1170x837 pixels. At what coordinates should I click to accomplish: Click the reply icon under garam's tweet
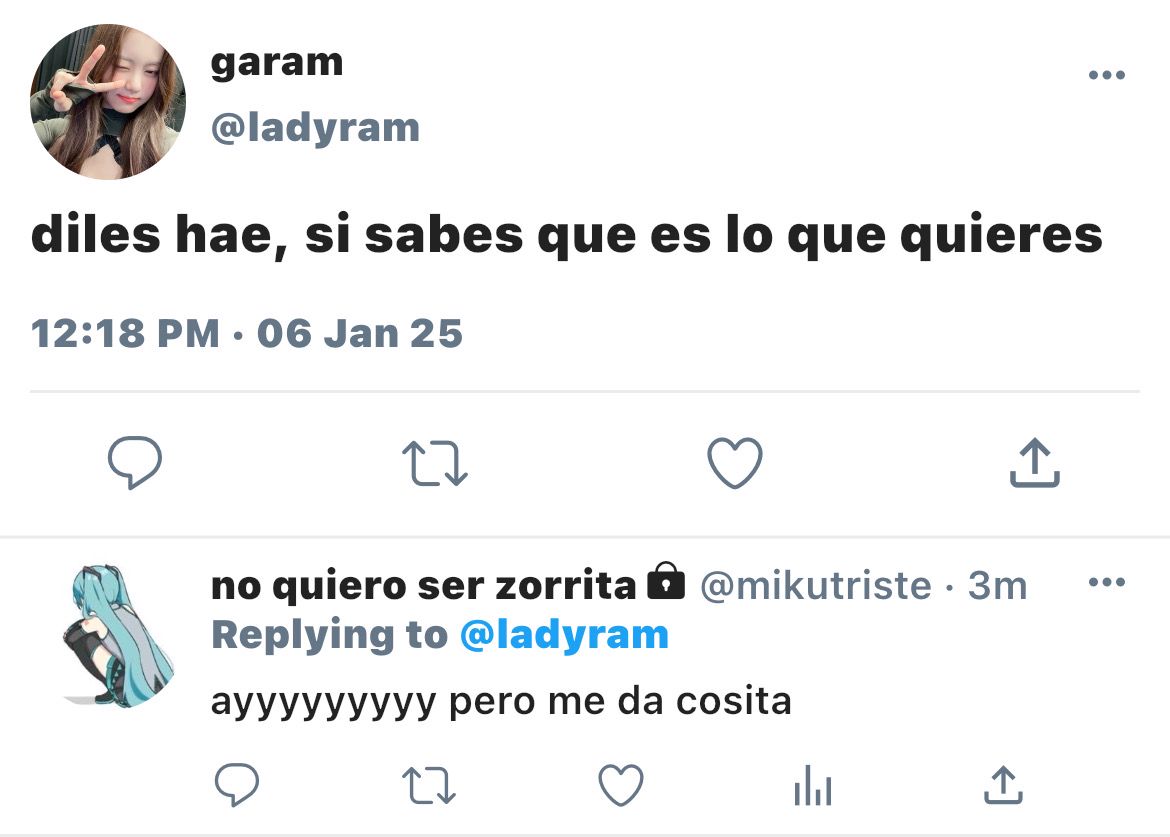(x=134, y=463)
